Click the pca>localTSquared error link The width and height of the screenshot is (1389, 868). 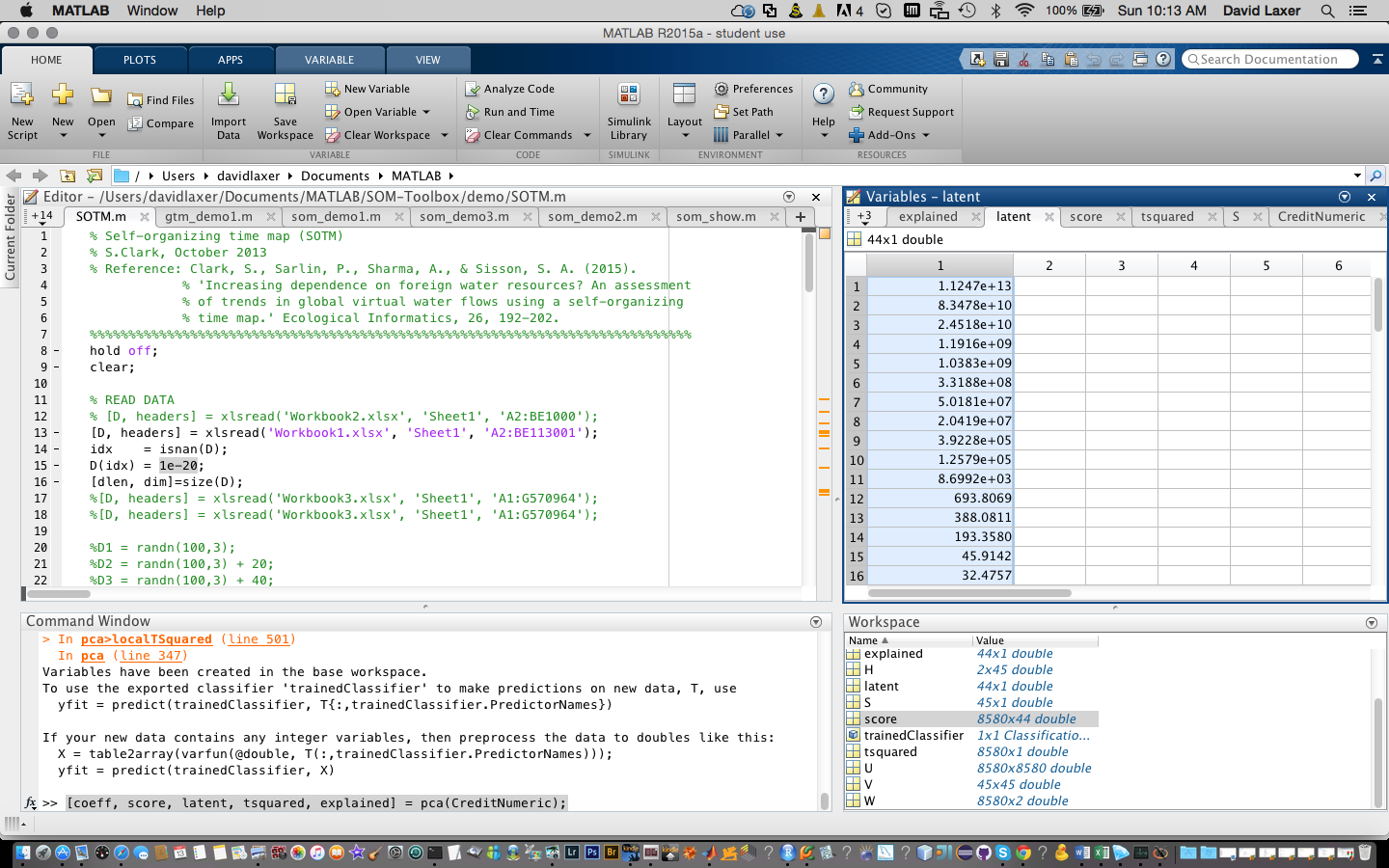click(146, 639)
